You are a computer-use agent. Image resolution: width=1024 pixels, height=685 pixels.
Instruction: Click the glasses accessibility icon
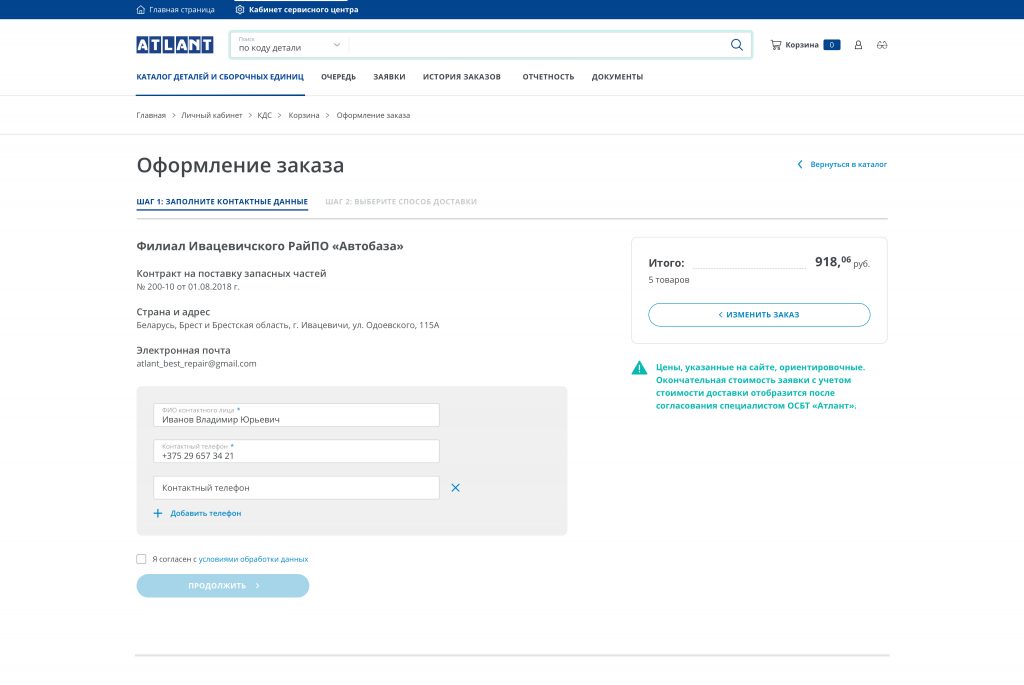pos(881,45)
